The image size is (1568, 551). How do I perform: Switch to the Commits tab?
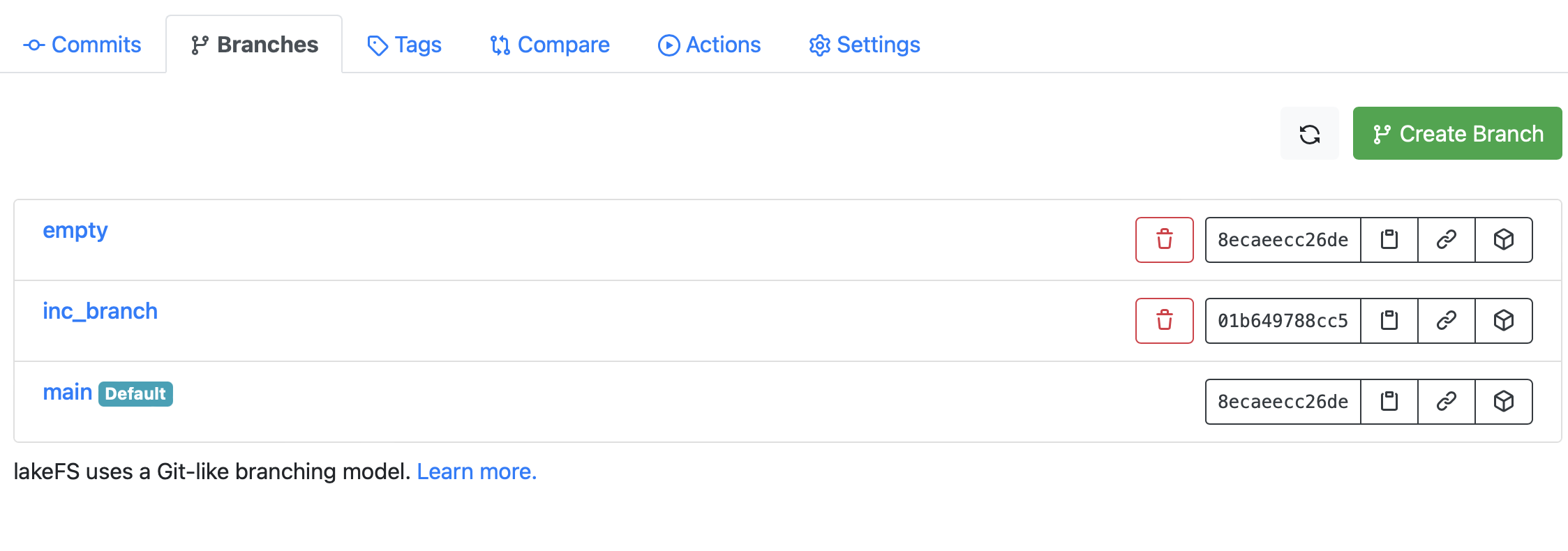pyautogui.click(x=82, y=45)
